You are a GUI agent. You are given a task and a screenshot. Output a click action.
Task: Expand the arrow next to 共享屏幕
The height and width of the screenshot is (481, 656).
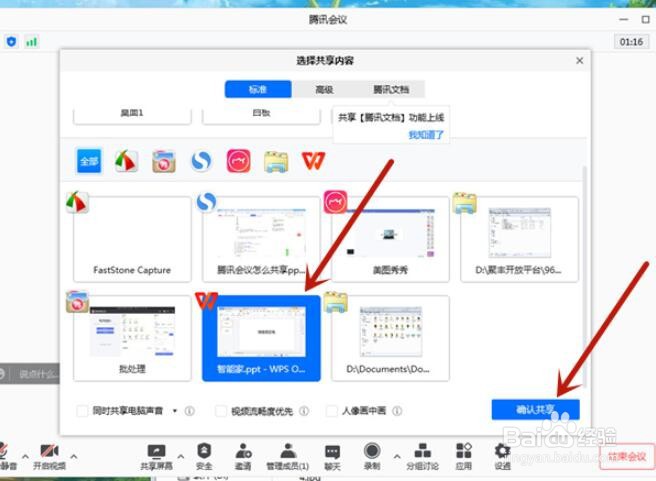pyautogui.click(x=181, y=456)
